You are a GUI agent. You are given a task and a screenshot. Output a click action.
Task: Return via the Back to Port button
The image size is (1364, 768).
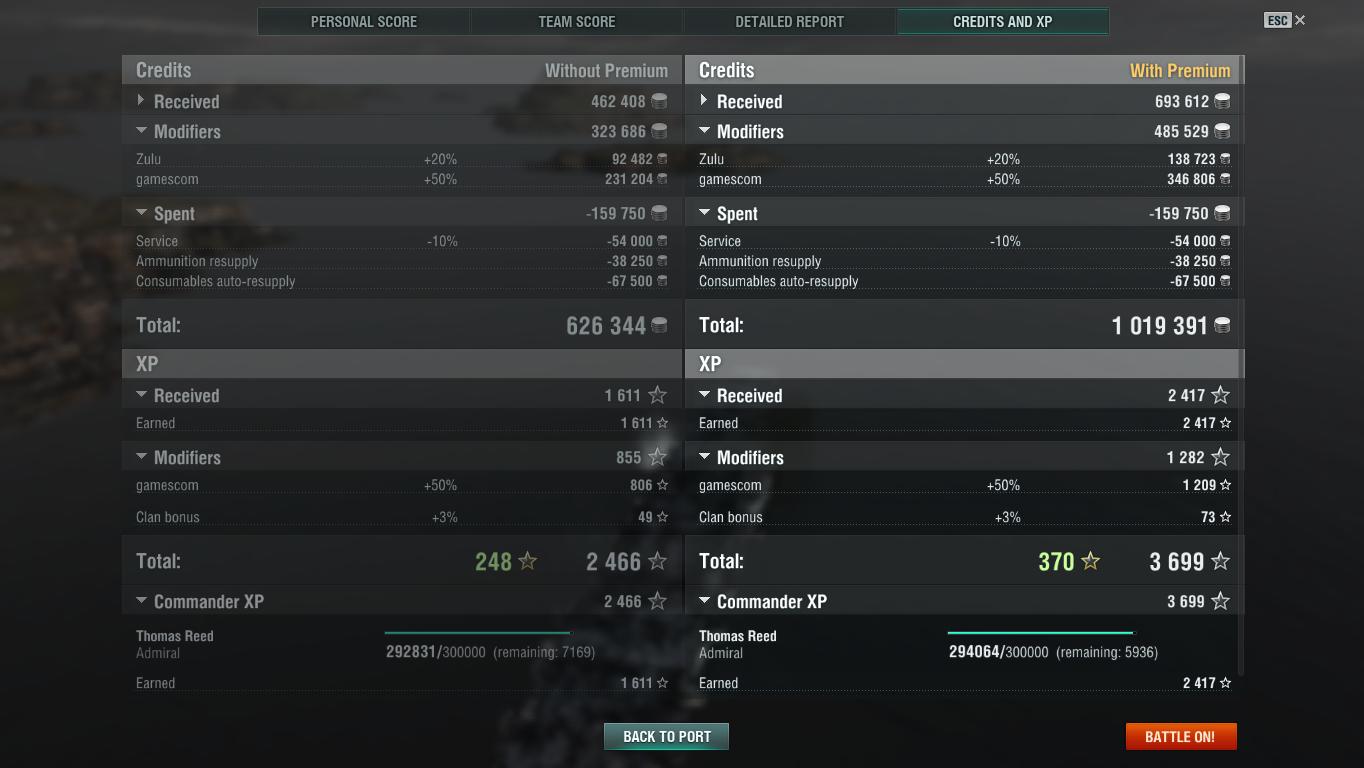pyautogui.click(x=666, y=736)
